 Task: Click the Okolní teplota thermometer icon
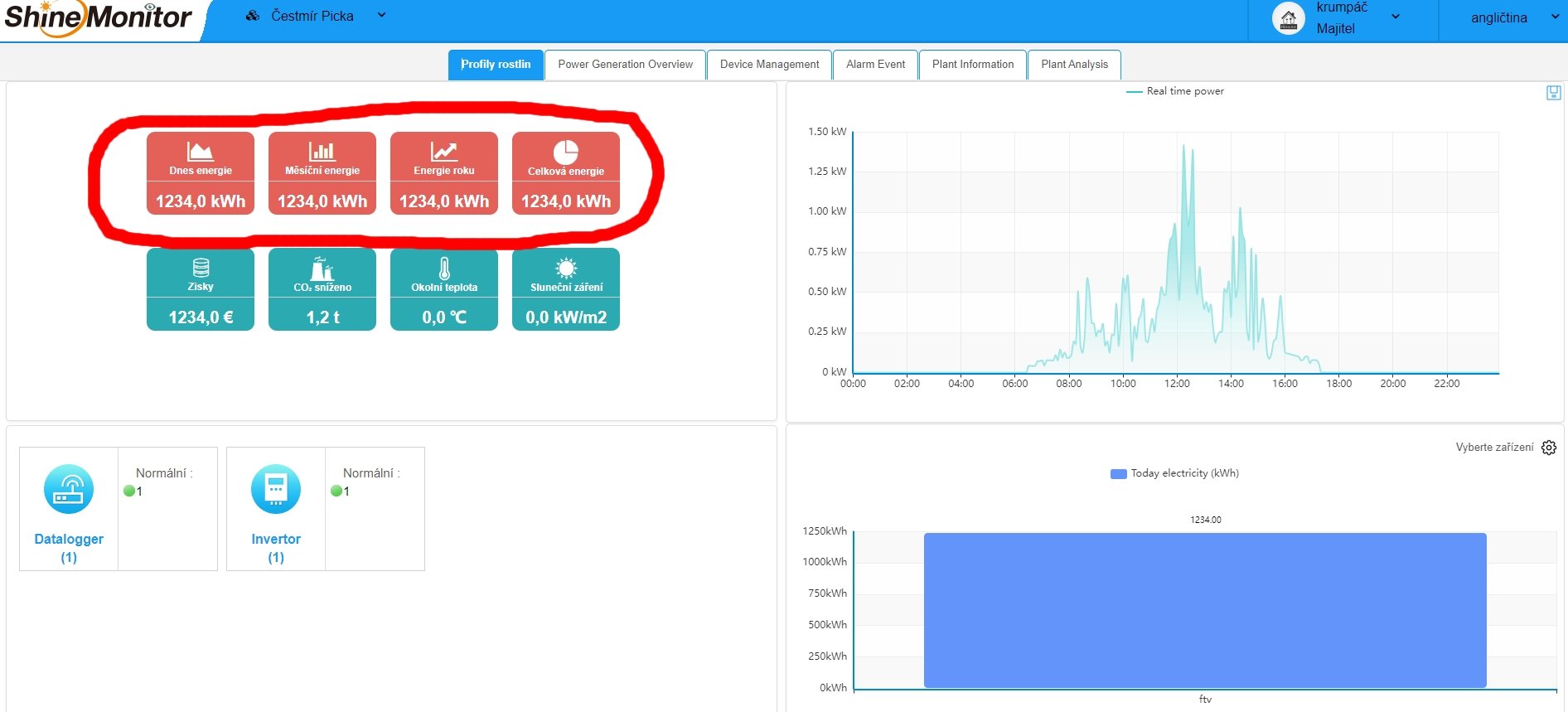tap(444, 269)
